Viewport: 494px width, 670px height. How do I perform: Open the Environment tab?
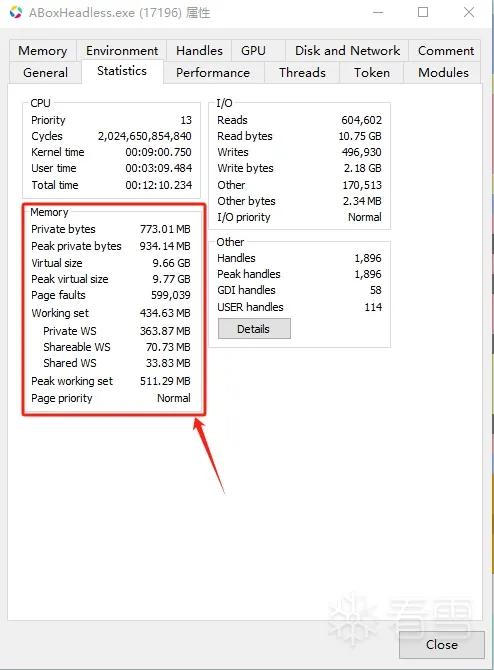coord(122,51)
